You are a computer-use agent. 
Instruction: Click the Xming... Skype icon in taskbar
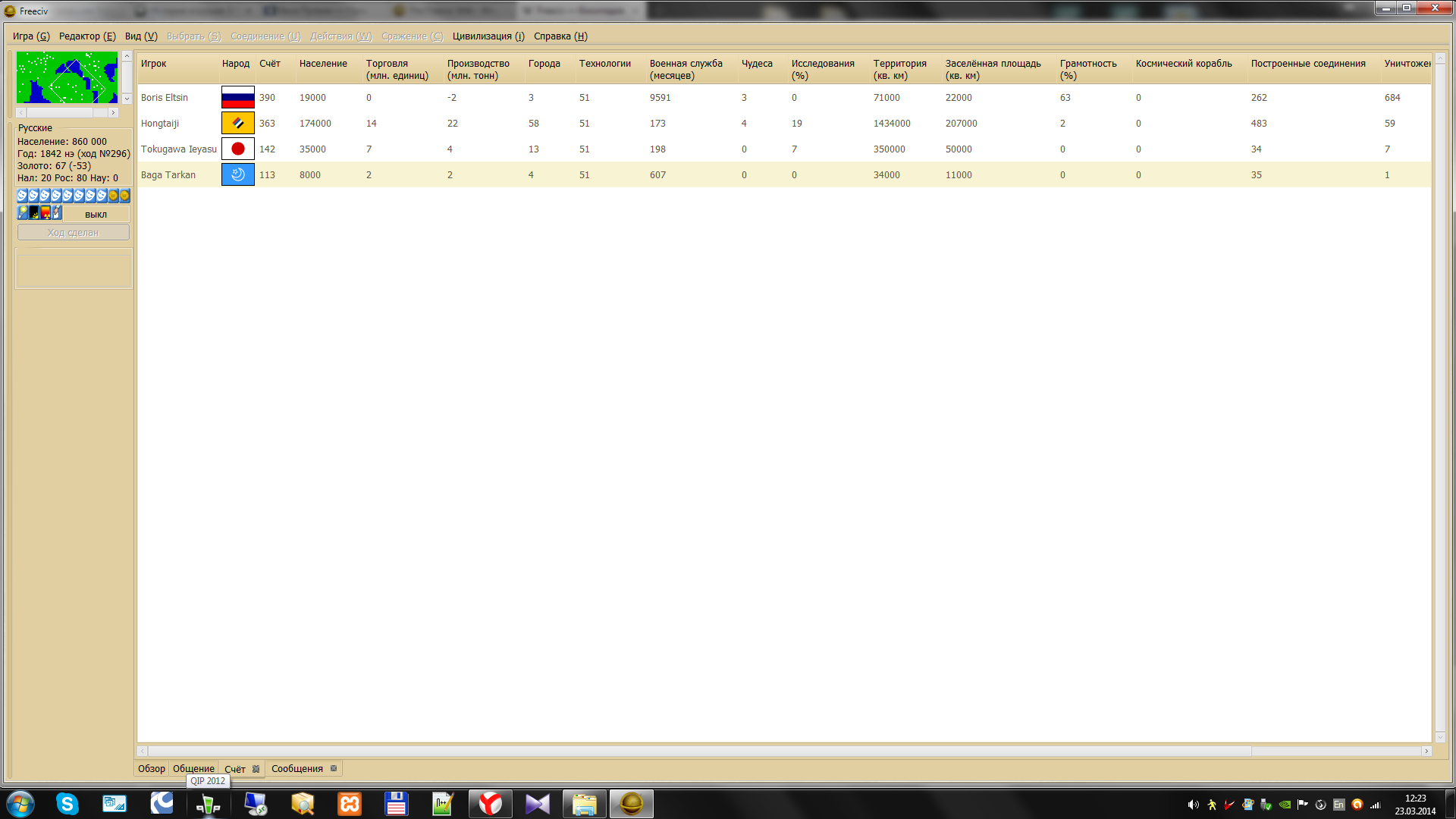pyautogui.click(x=67, y=804)
